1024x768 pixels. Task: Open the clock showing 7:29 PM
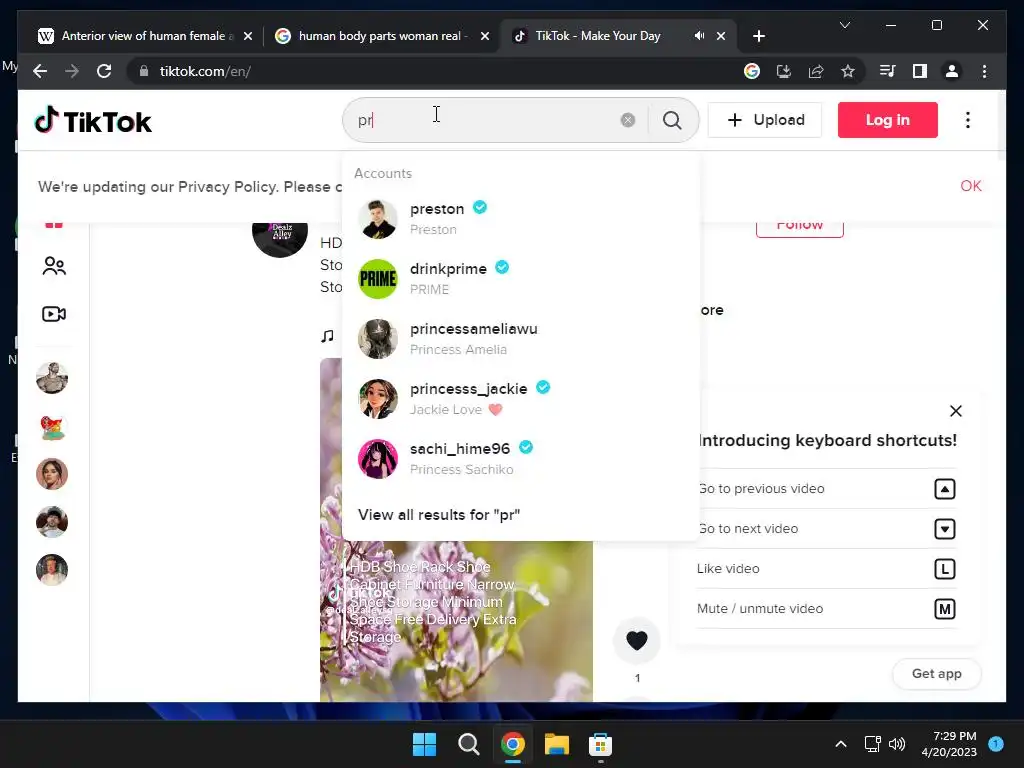pos(949,744)
